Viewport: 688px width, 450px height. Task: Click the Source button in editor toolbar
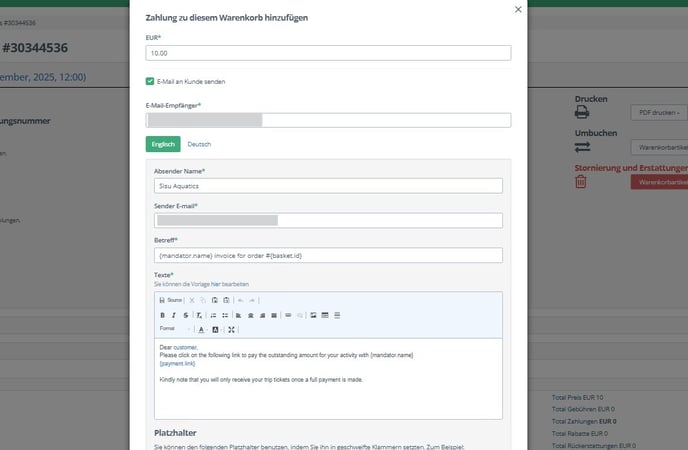(170, 300)
